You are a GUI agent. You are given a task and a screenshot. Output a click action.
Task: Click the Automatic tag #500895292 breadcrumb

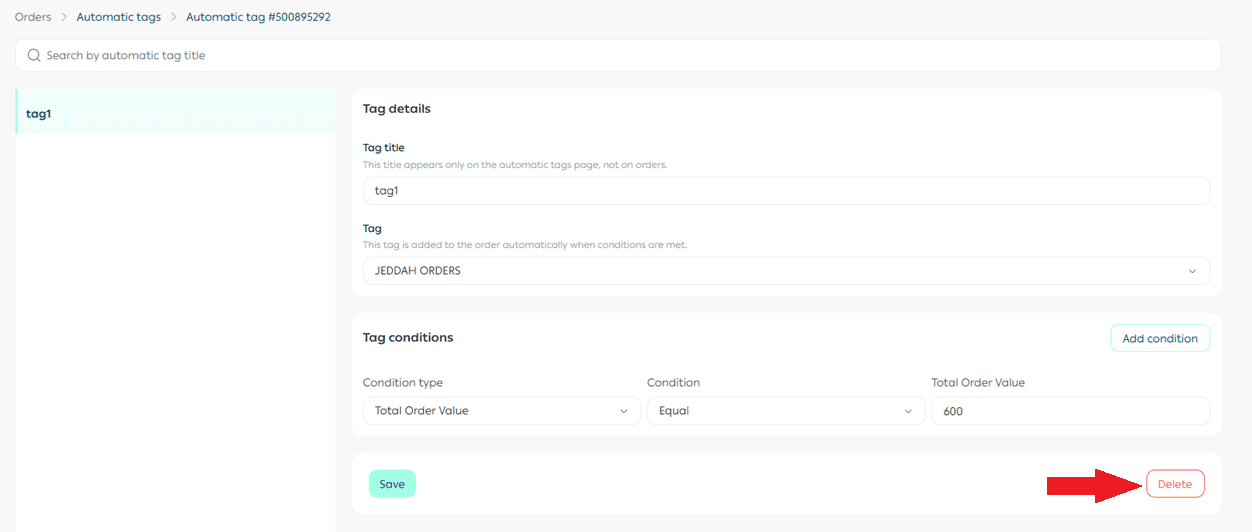pyautogui.click(x=258, y=17)
